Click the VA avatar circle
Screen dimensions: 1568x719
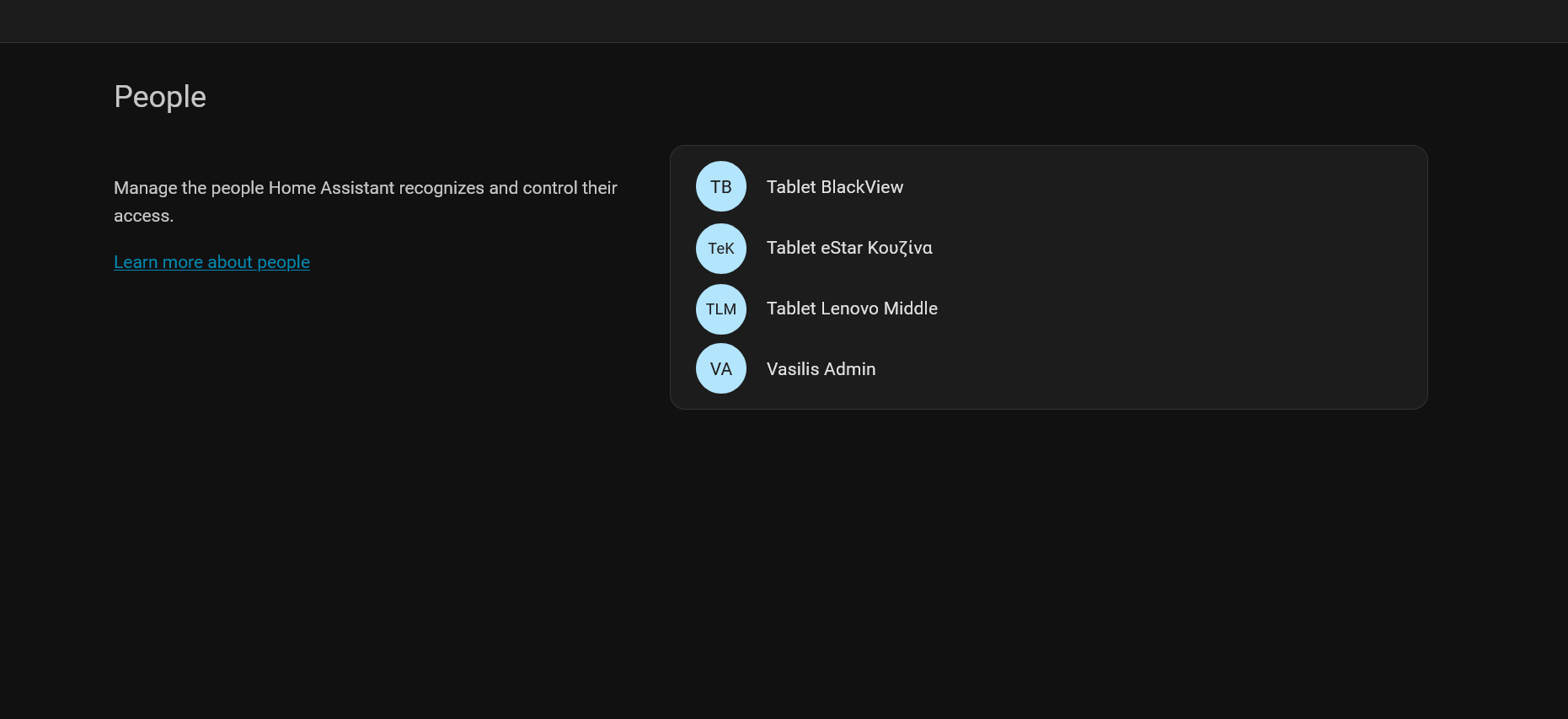(721, 368)
